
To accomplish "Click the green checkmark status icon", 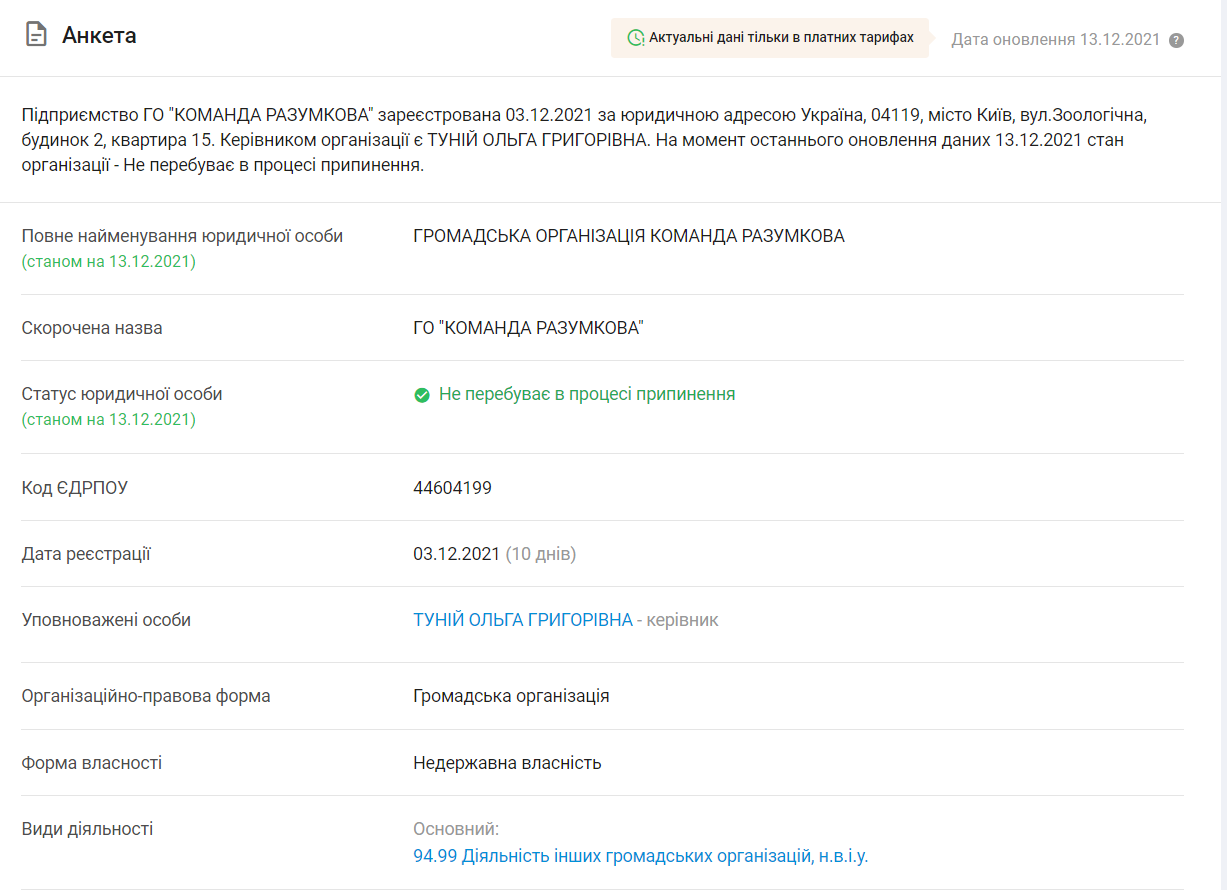I will (422, 395).
